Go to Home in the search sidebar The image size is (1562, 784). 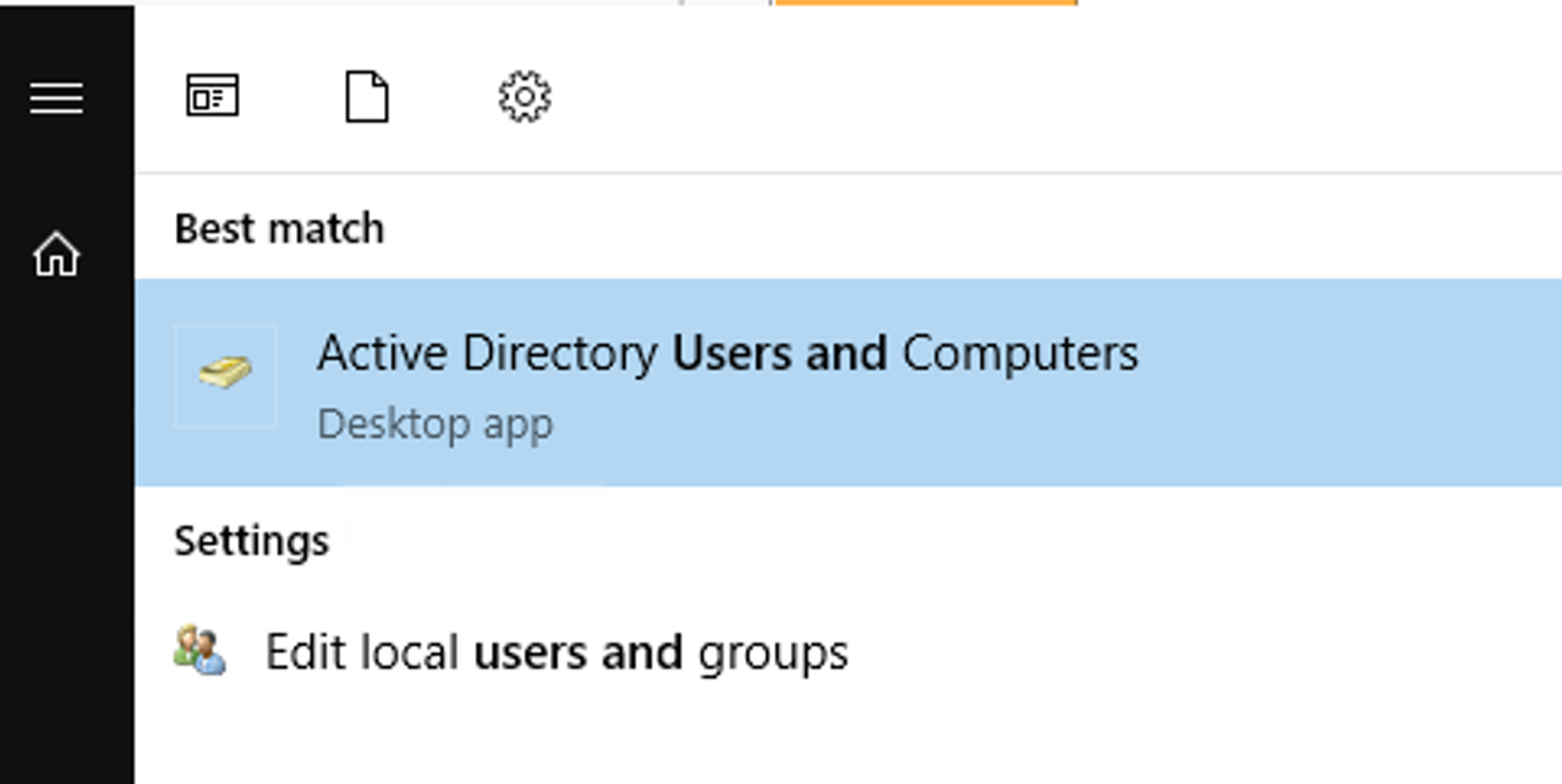pos(56,255)
